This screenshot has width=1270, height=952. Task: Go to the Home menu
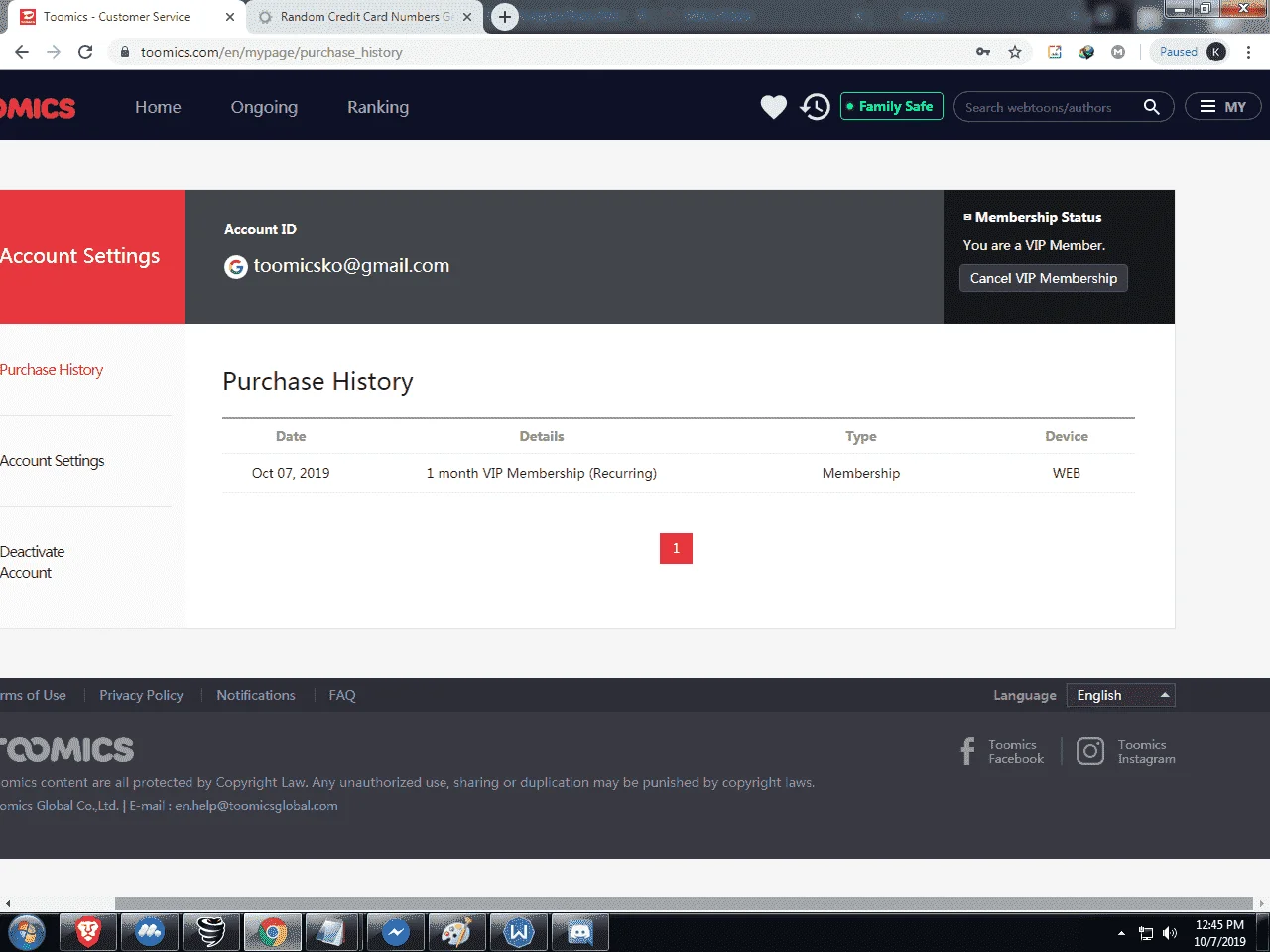(x=158, y=107)
